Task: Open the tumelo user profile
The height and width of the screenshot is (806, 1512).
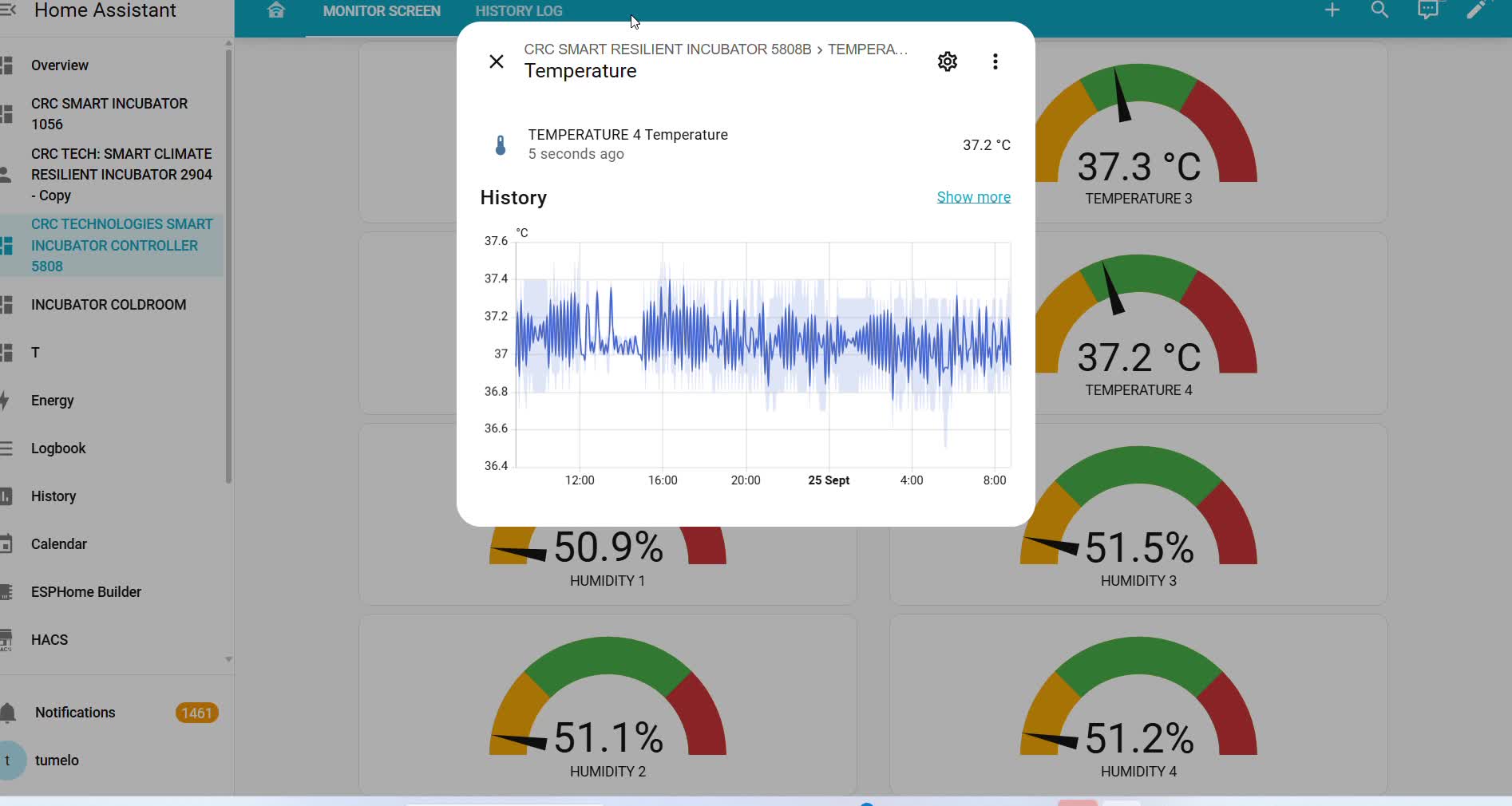Action: (x=57, y=761)
